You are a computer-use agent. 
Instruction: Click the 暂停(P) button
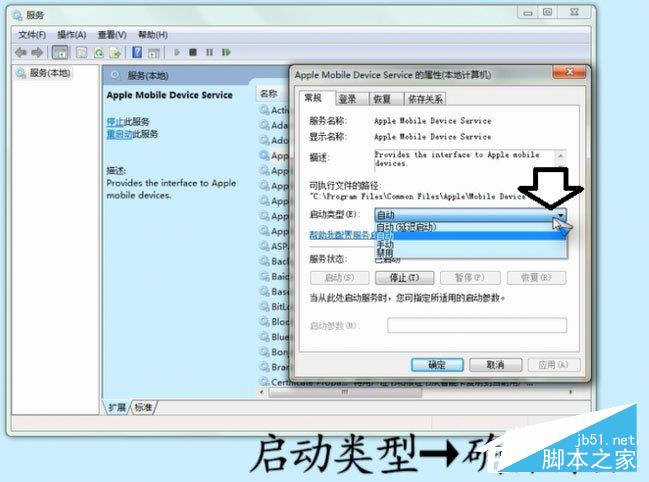point(470,278)
